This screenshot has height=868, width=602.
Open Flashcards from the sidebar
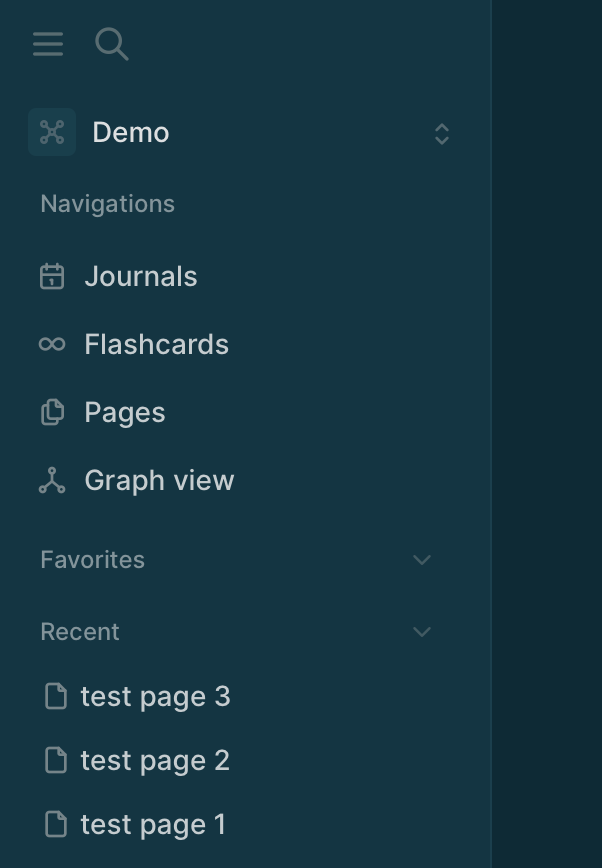point(156,344)
